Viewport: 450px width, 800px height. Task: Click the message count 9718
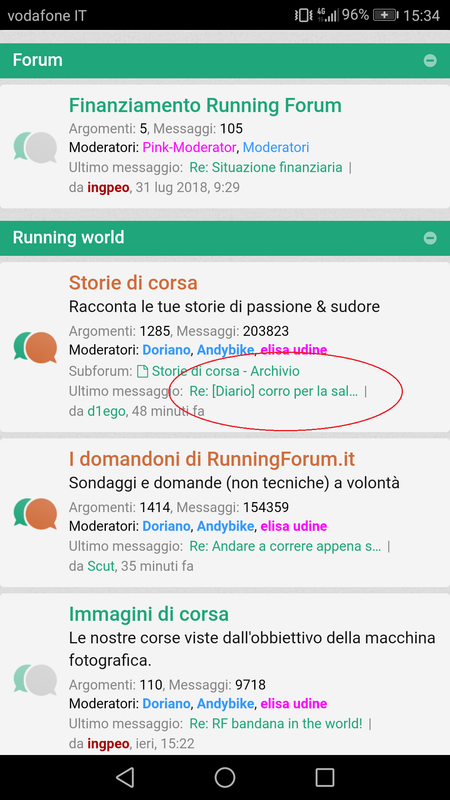(251, 685)
